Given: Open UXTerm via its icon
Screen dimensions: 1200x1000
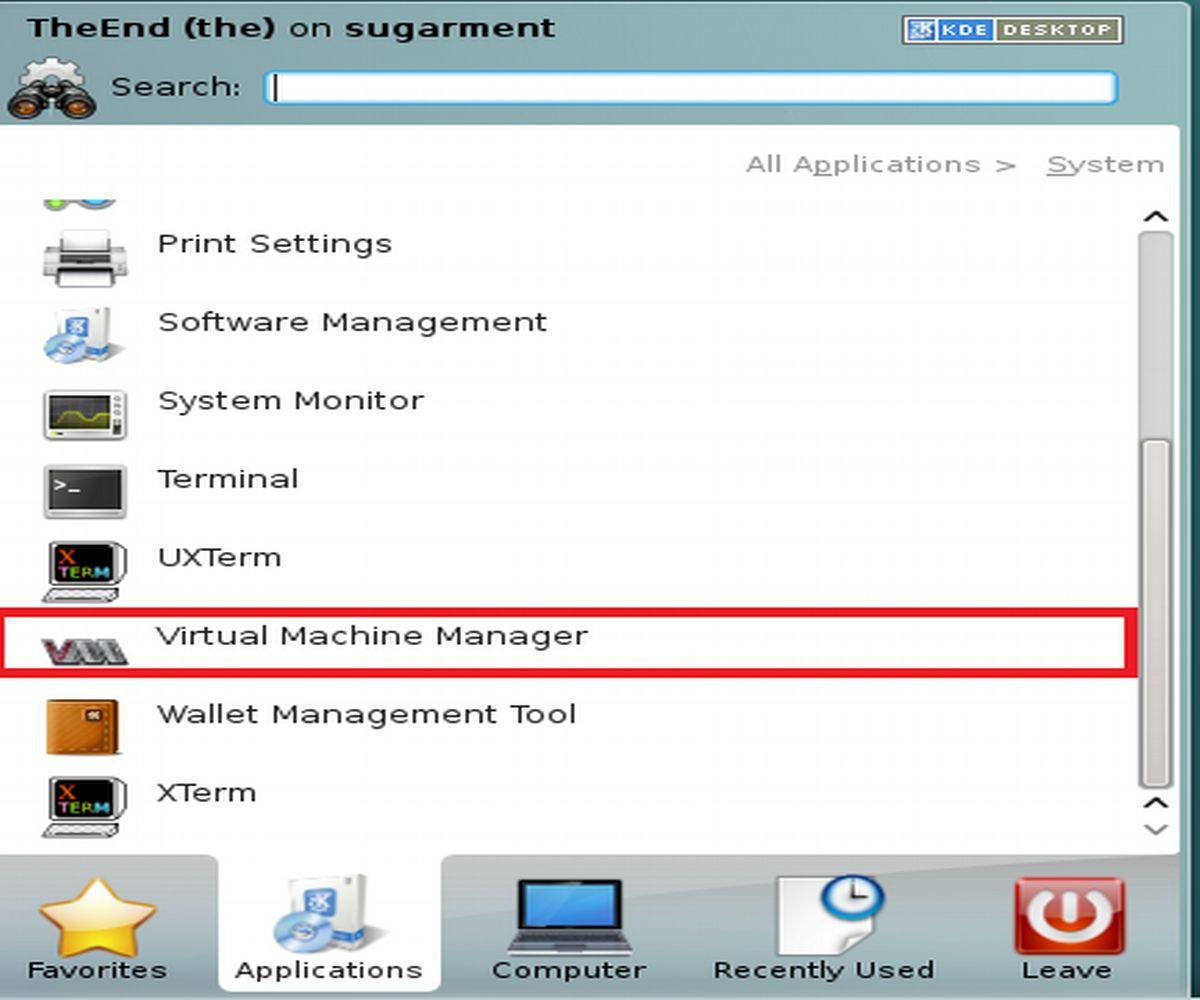Looking at the screenshot, I should (85, 570).
